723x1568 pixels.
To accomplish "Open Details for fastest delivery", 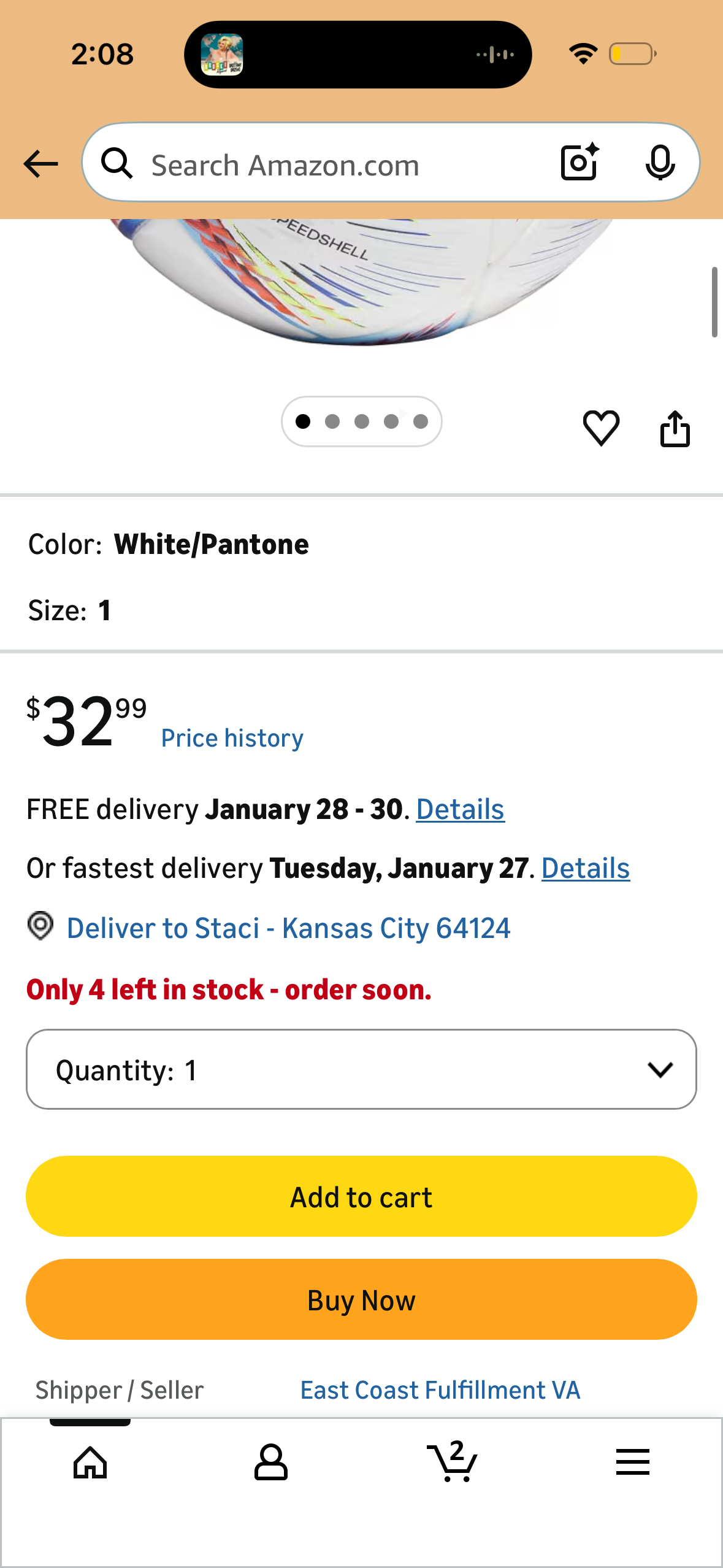I will pyautogui.click(x=585, y=868).
